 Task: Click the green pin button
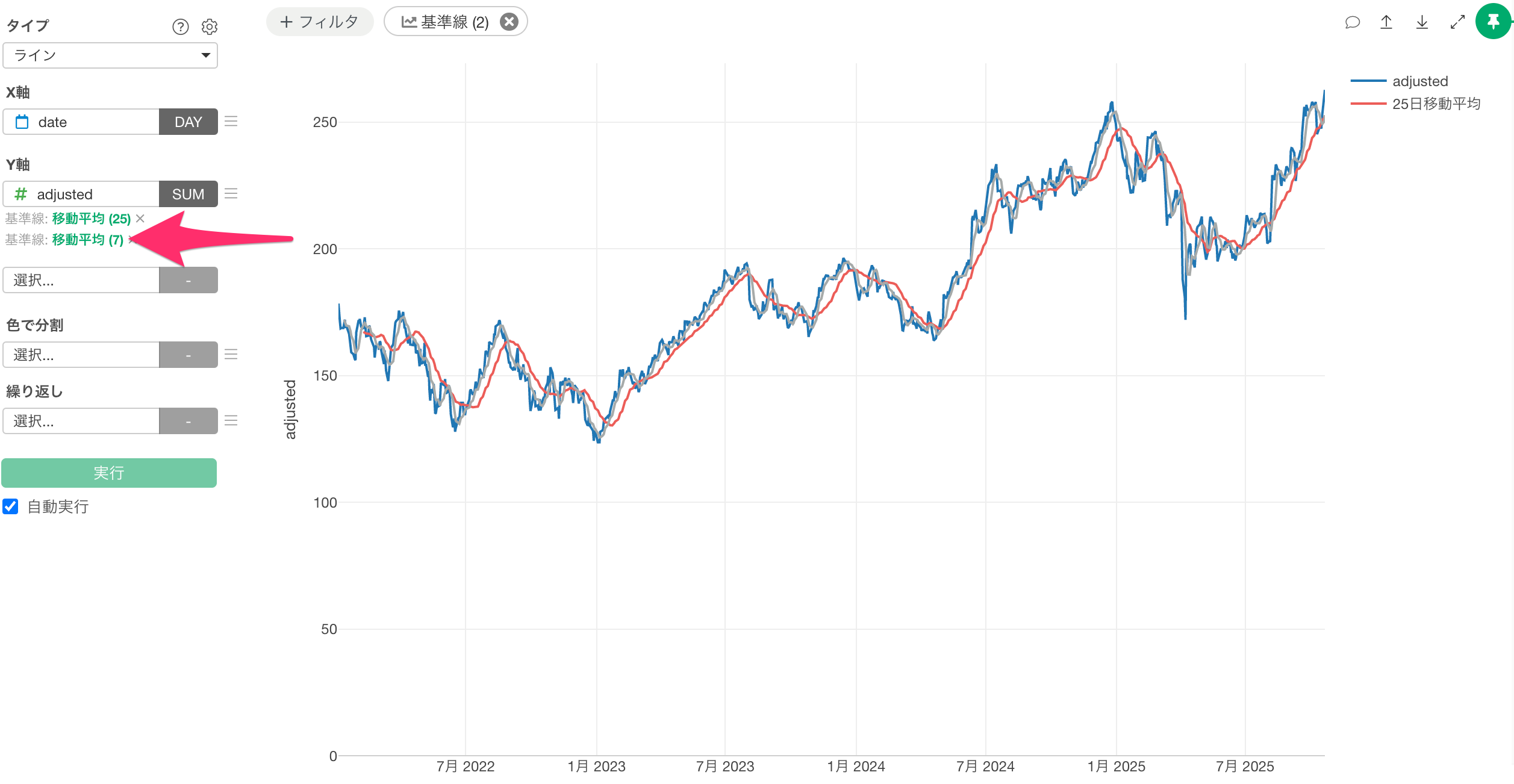[1493, 22]
